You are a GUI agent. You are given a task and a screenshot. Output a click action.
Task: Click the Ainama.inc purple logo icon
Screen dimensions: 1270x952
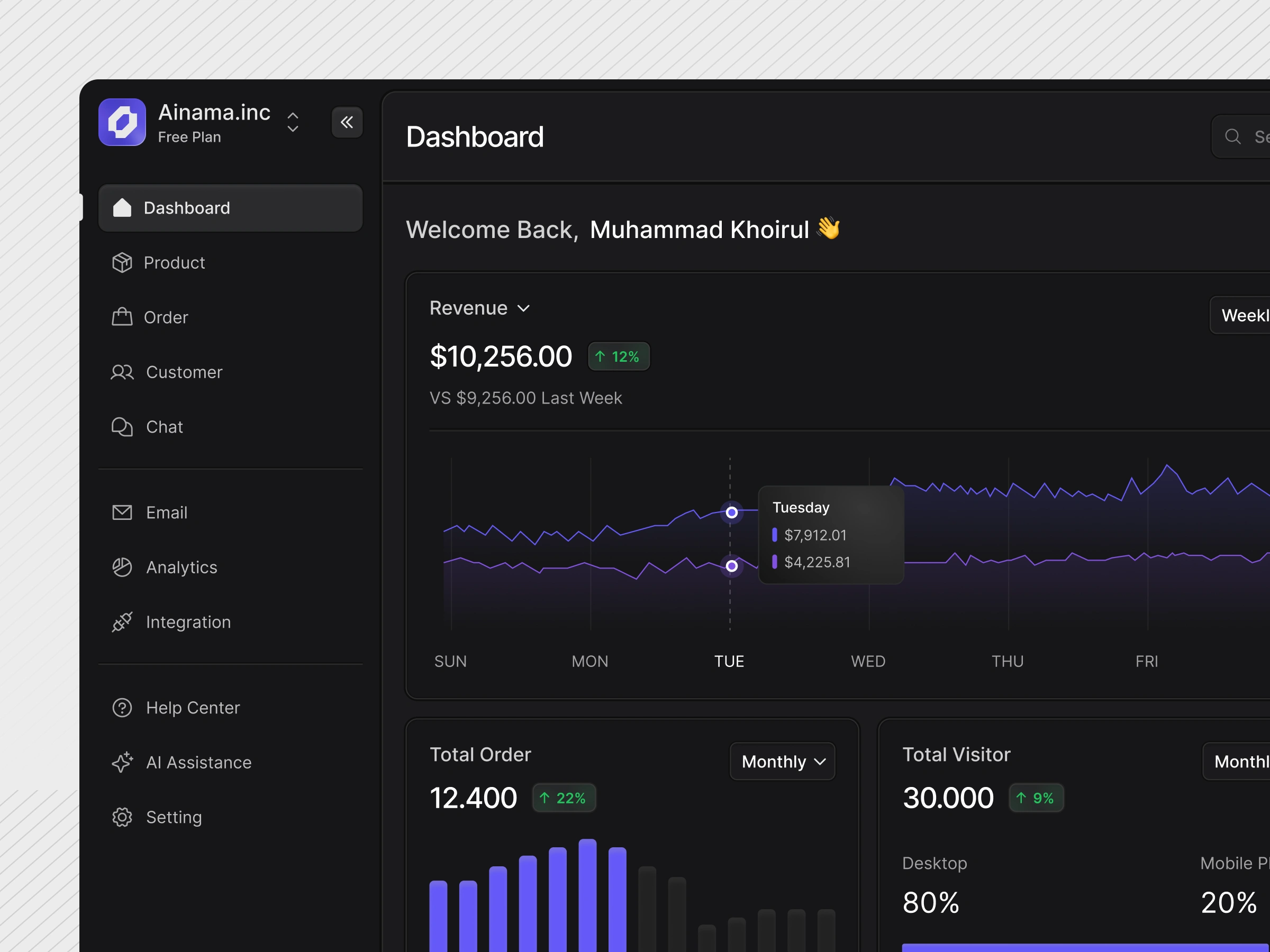tap(122, 122)
